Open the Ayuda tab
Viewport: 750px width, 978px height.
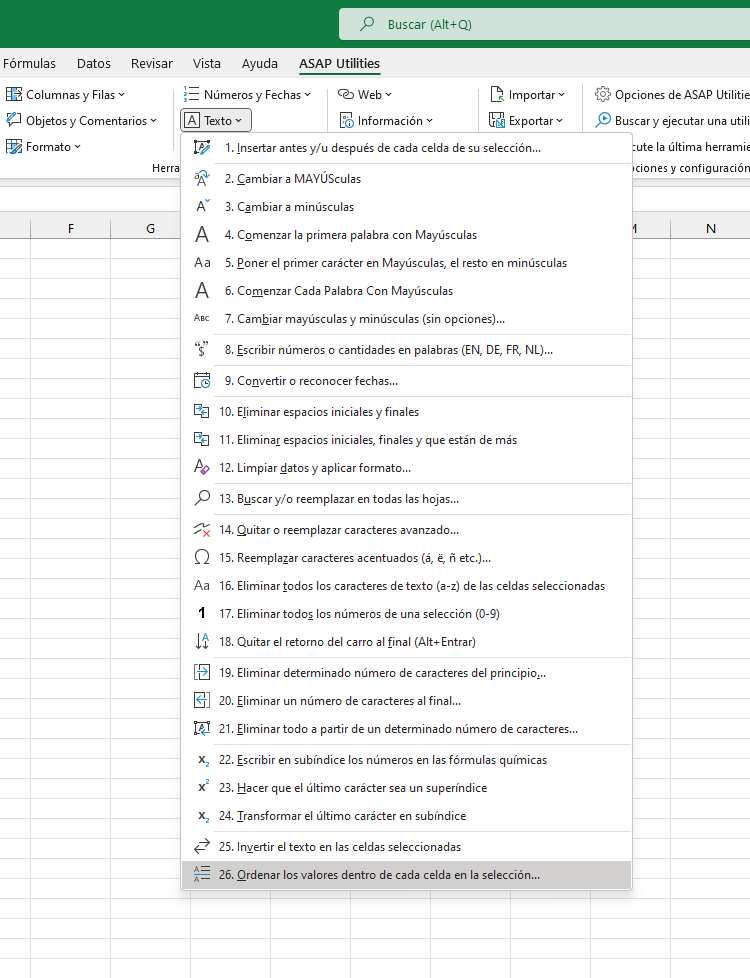coord(260,64)
